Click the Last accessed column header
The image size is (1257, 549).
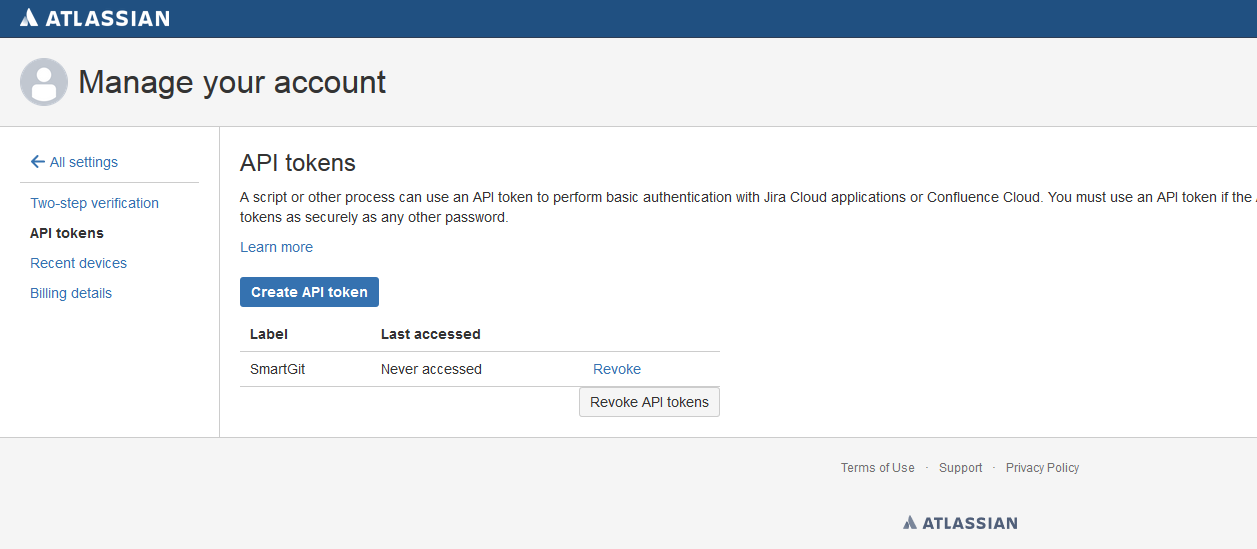pos(430,334)
